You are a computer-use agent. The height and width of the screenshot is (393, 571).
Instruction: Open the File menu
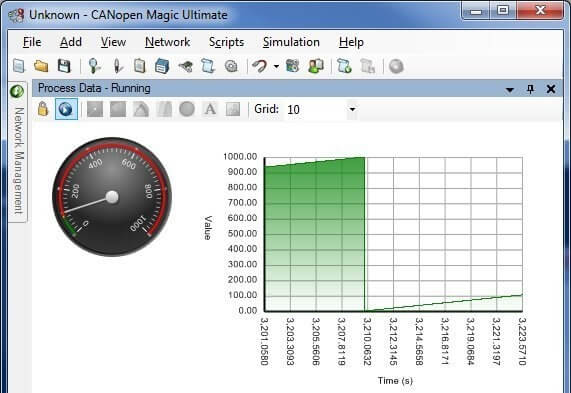click(32, 42)
